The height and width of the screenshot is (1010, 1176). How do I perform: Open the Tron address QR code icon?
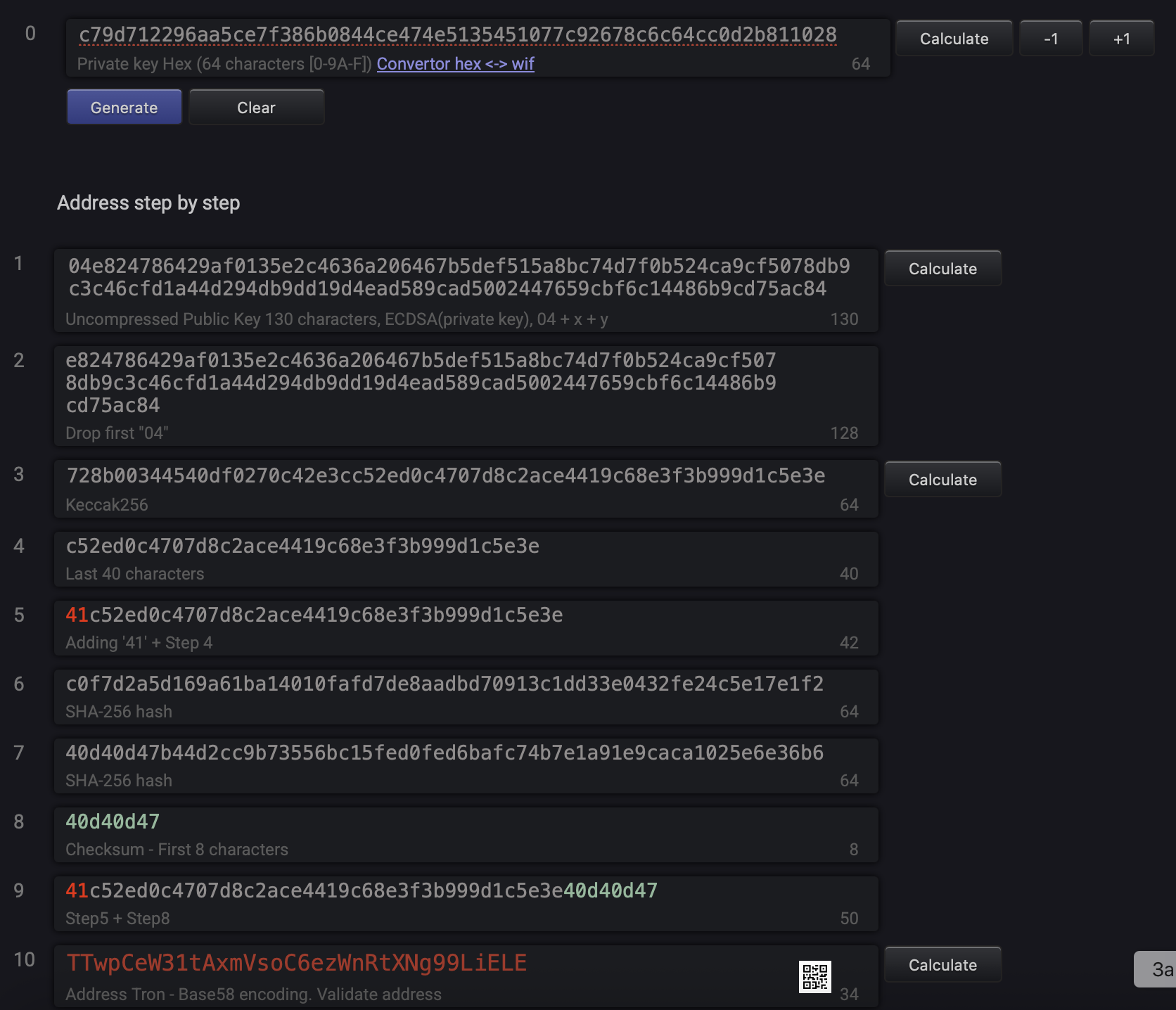815,976
